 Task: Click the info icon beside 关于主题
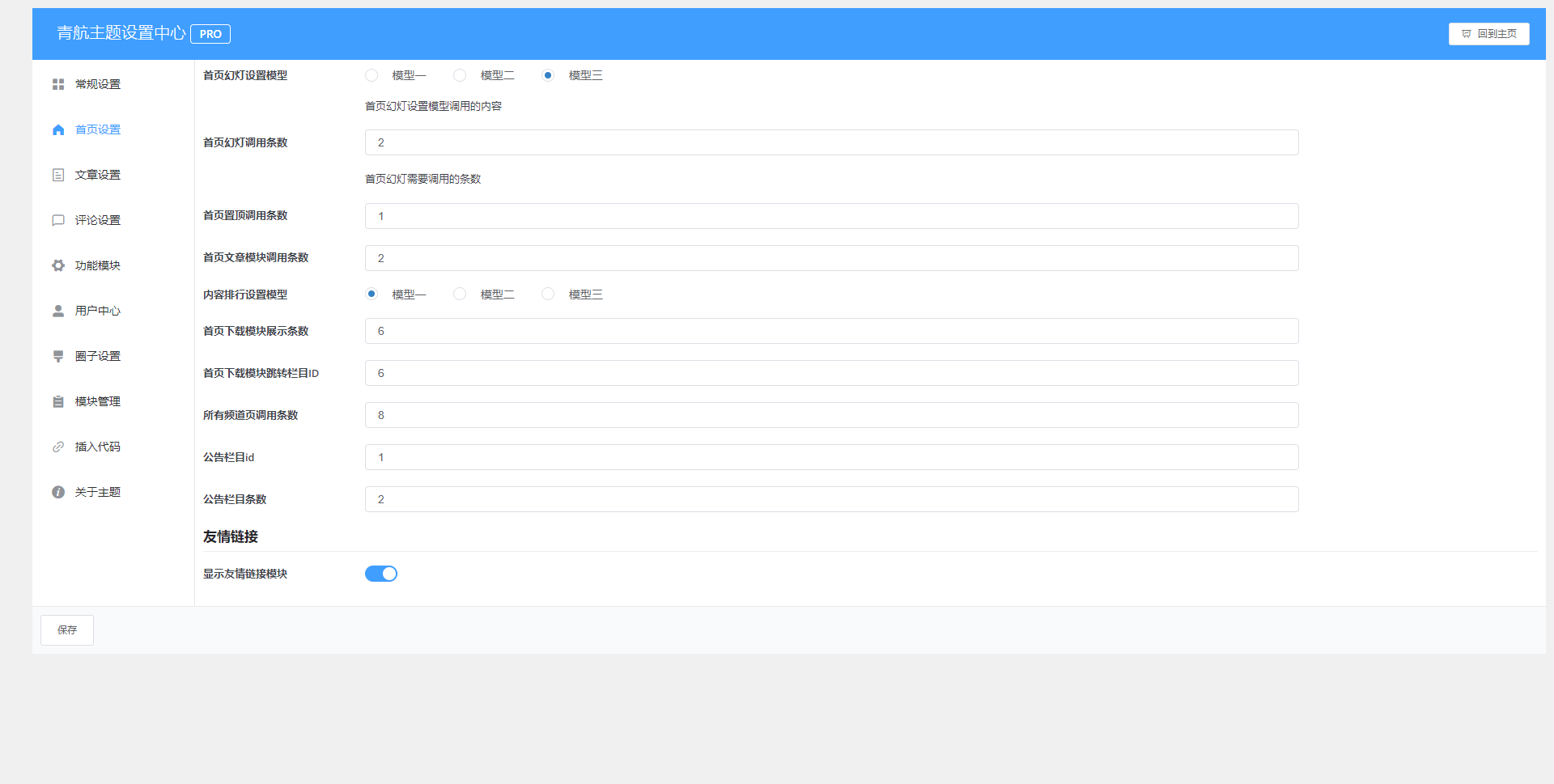pos(58,492)
